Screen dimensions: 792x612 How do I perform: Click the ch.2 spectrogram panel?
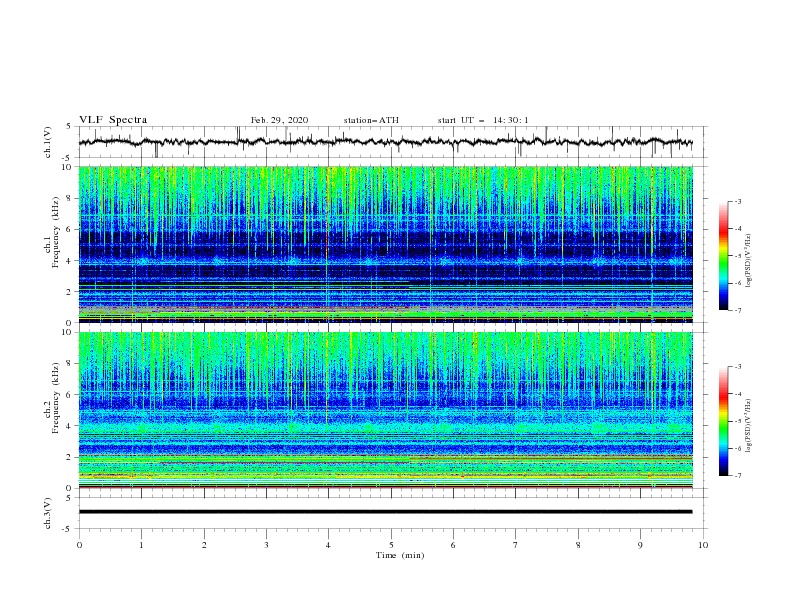click(x=386, y=410)
